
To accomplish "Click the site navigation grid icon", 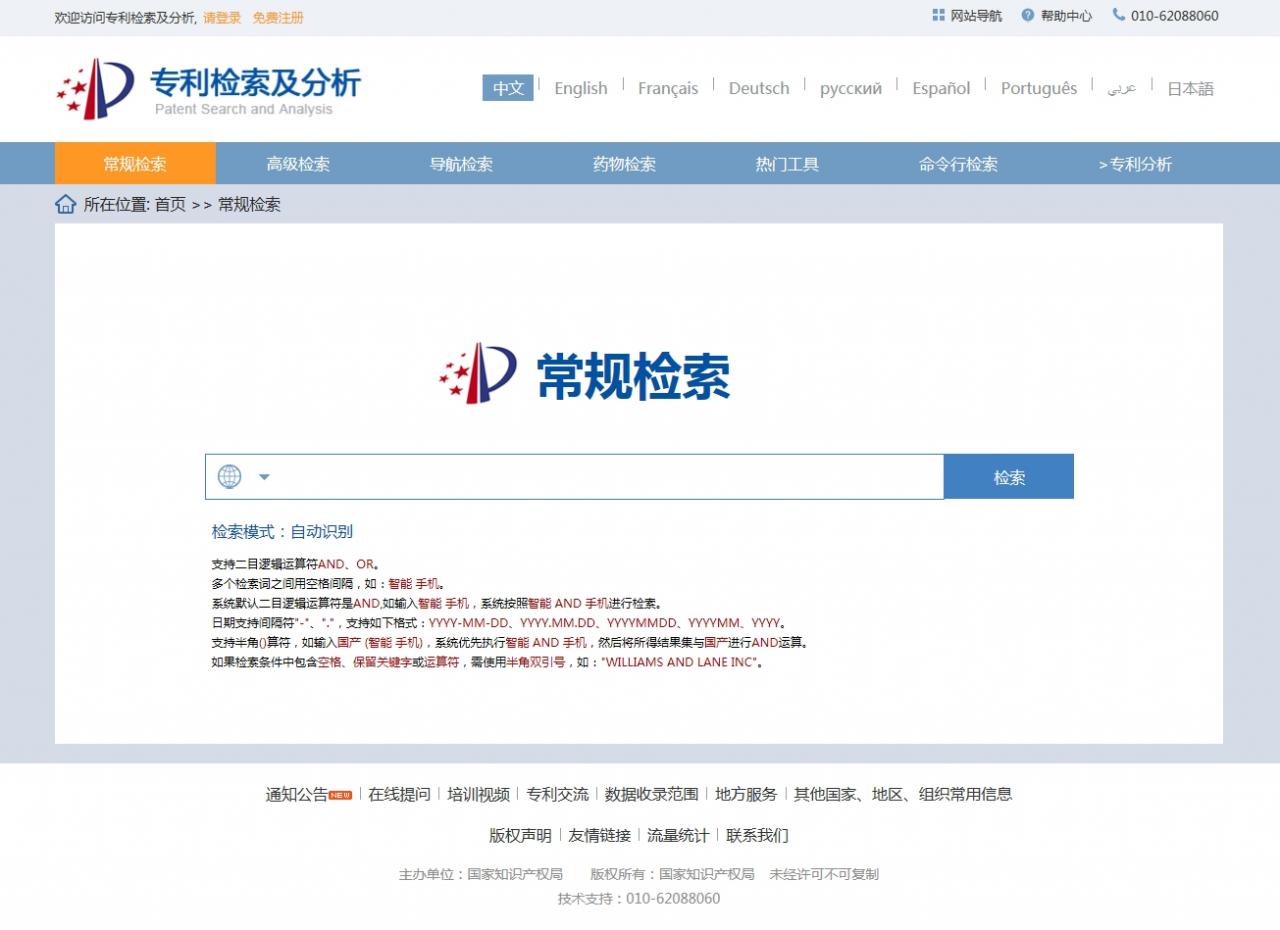I will 938,15.
